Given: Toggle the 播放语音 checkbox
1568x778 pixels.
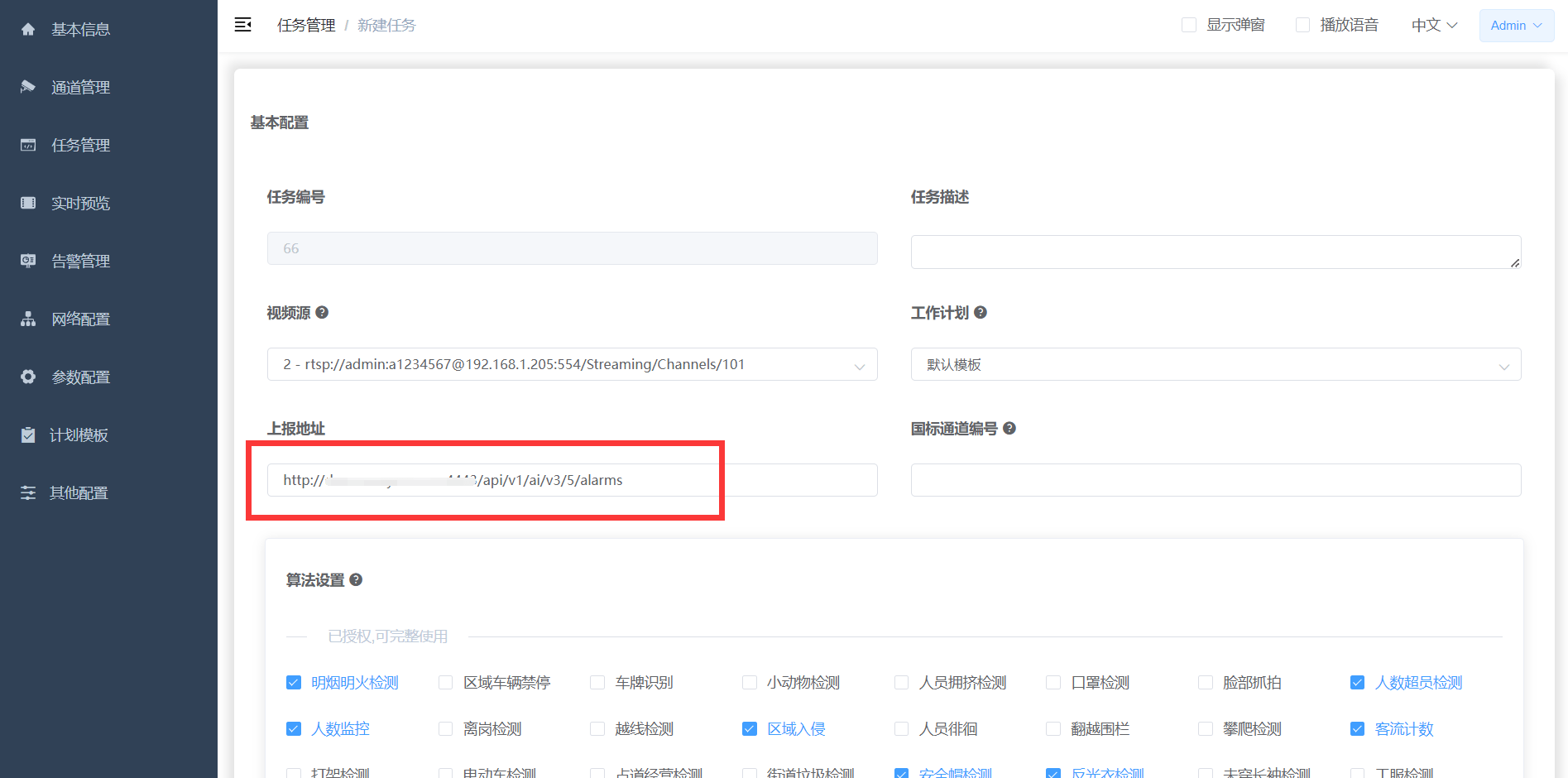Looking at the screenshot, I should [x=1302, y=25].
